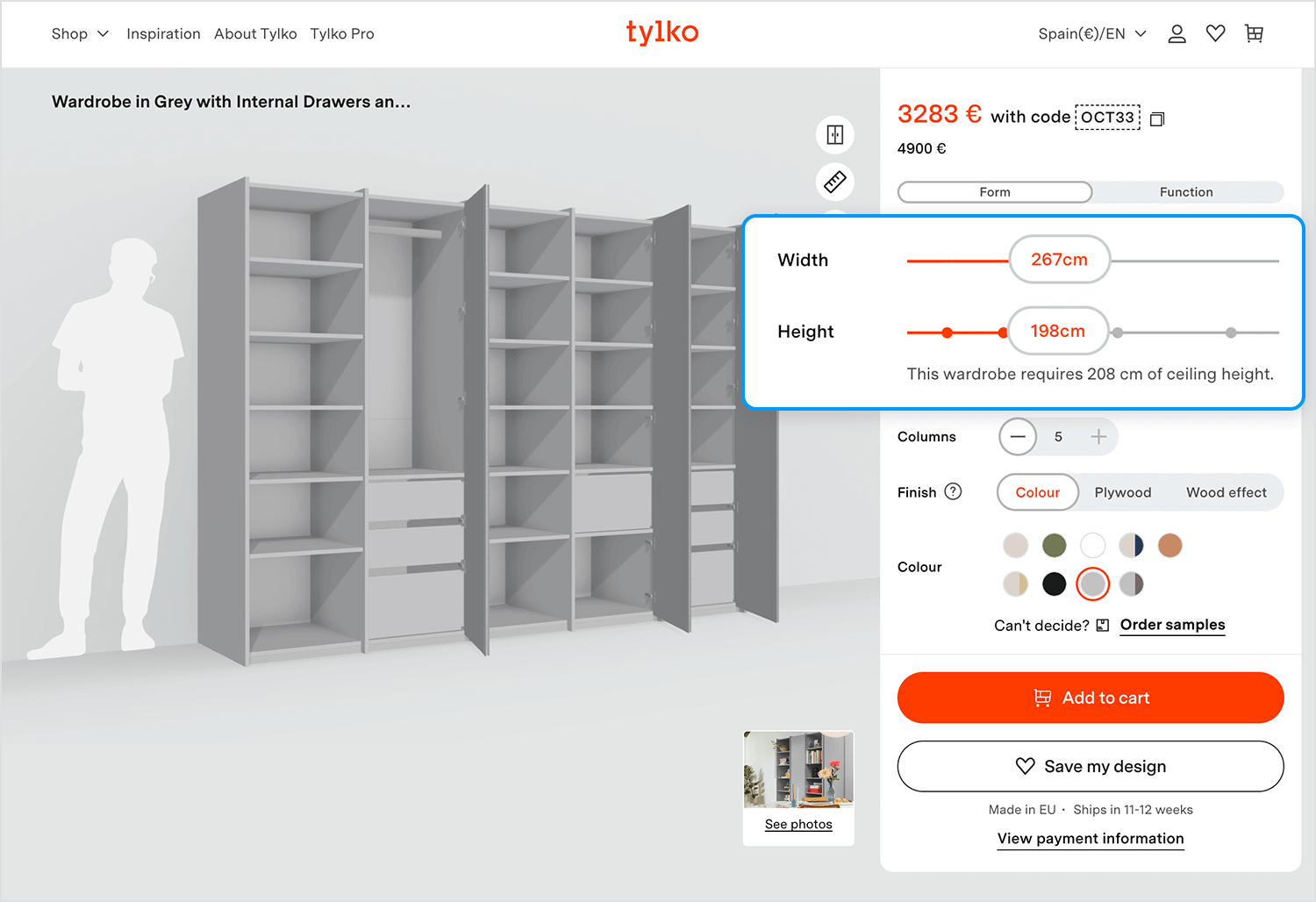
Task: Open the wardrobe doors preview icon
Action: tap(834, 134)
